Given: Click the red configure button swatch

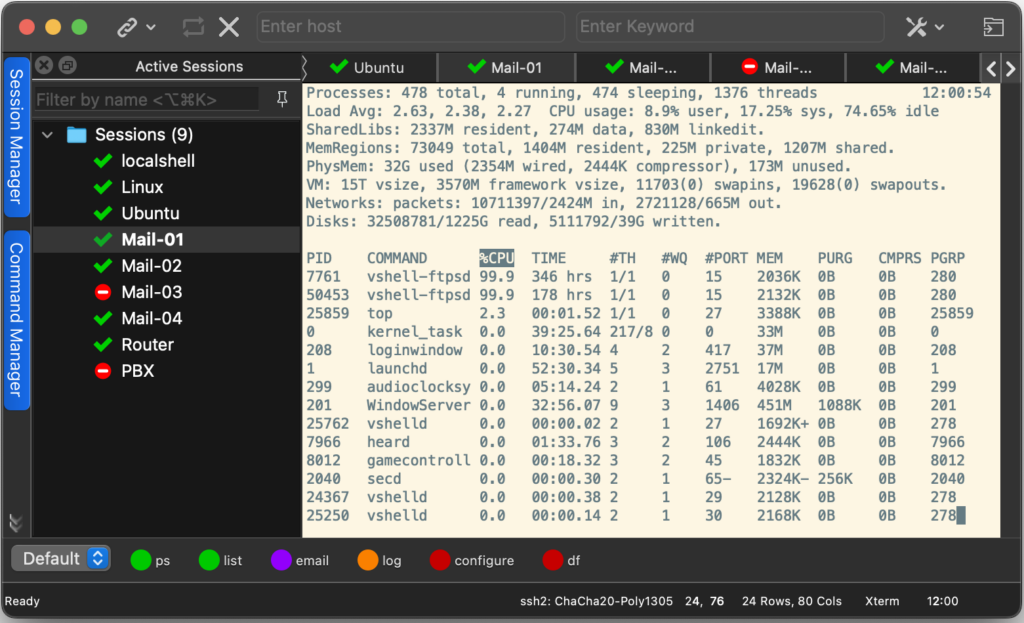Looking at the screenshot, I should pyautogui.click(x=440, y=560).
